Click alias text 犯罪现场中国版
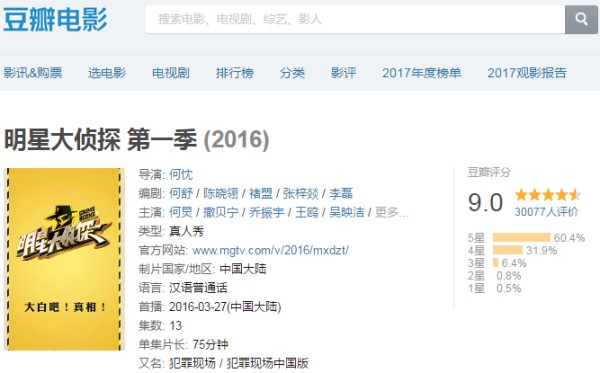This screenshot has width=600, height=373. point(267,363)
